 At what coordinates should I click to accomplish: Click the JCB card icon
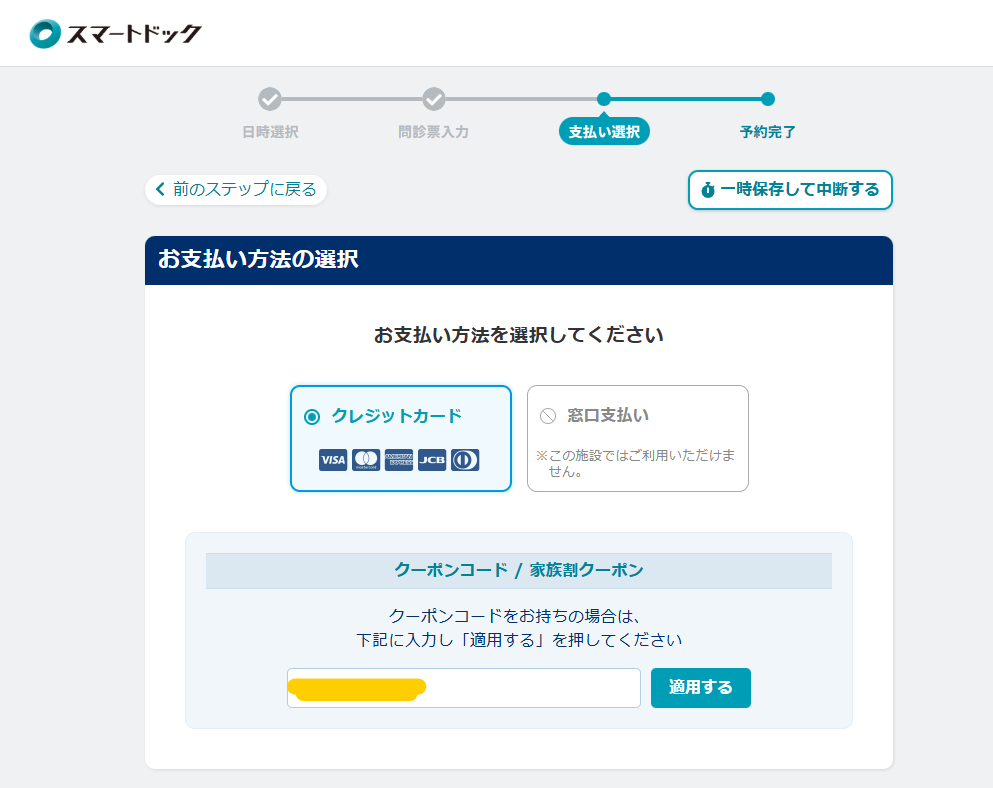pyautogui.click(x=432, y=460)
